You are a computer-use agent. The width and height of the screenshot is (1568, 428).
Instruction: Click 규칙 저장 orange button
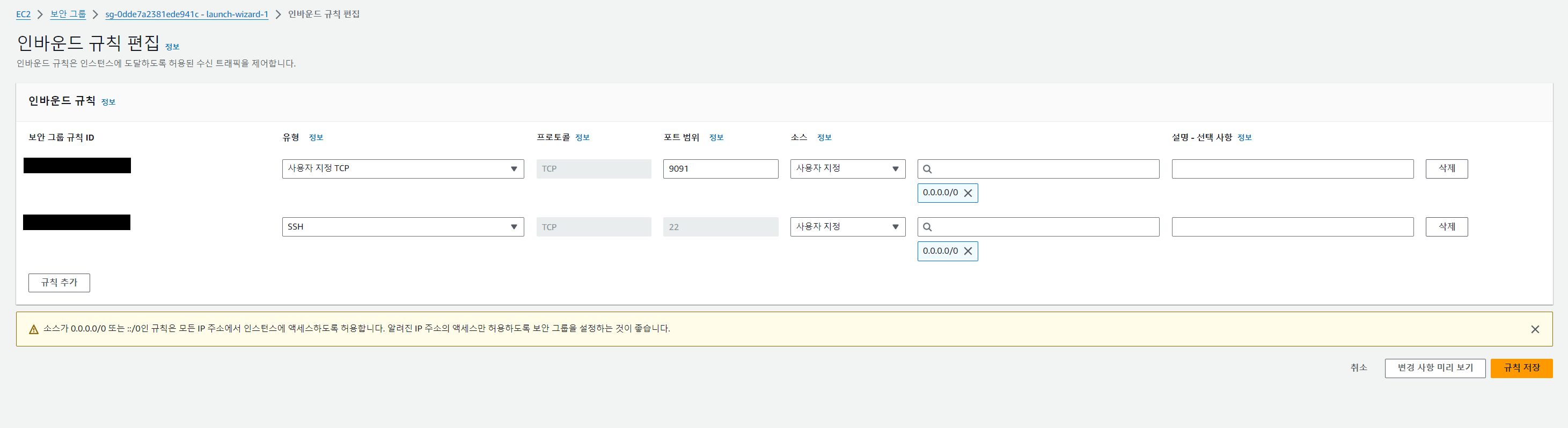(1521, 368)
